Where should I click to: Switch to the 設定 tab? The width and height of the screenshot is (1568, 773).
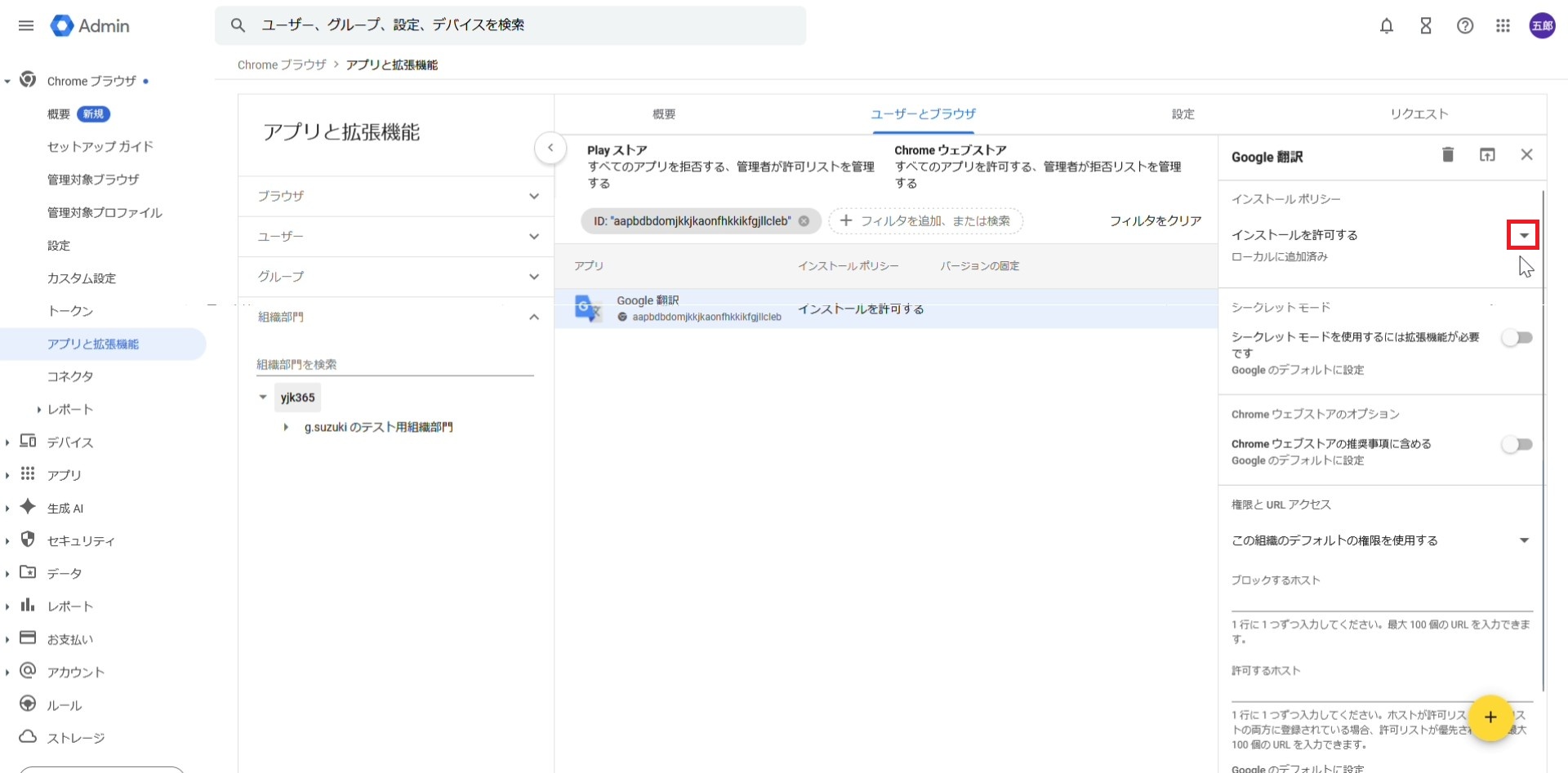[x=1183, y=114]
